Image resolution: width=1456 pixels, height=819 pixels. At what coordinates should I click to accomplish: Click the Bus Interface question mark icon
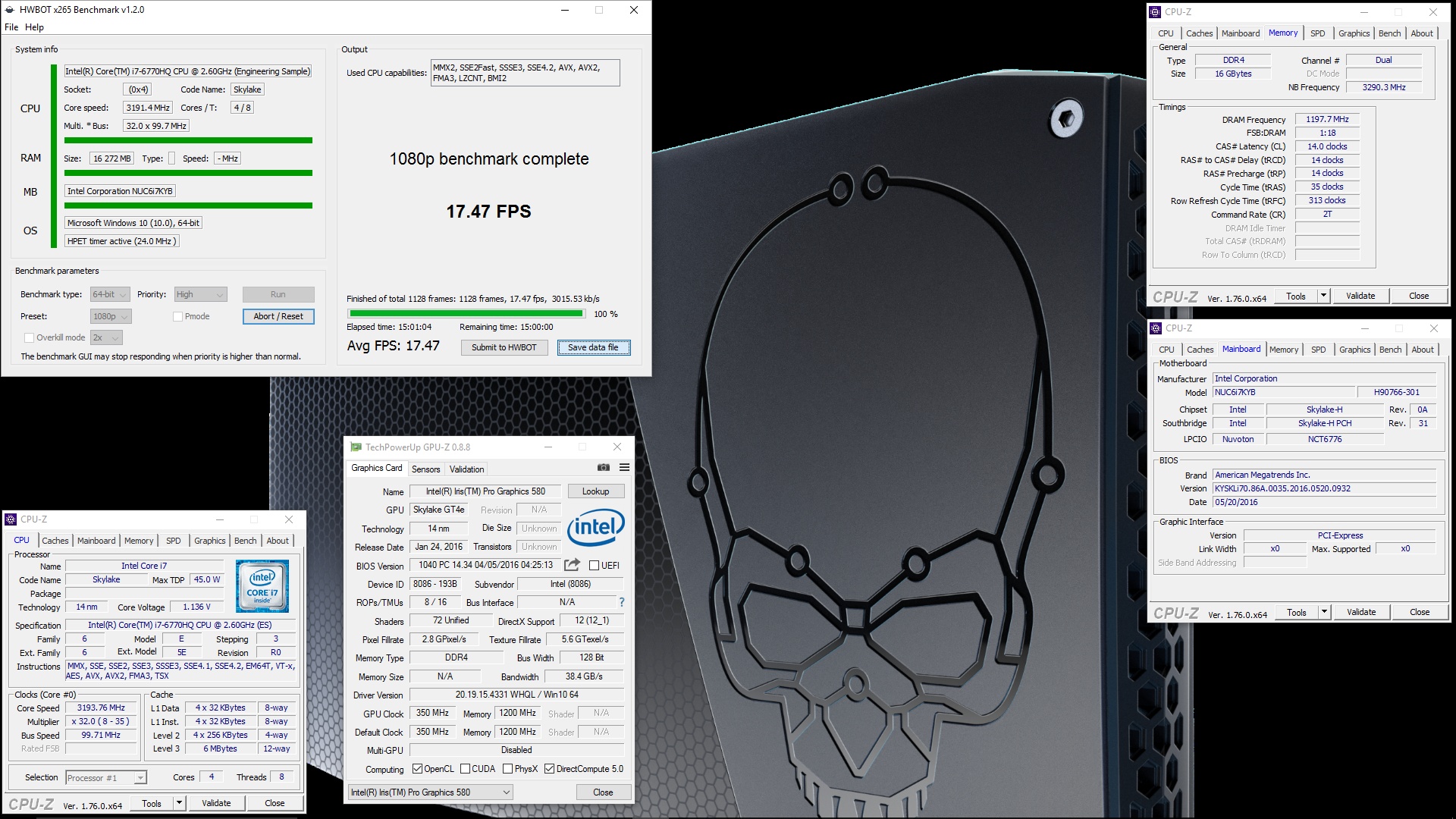[622, 602]
